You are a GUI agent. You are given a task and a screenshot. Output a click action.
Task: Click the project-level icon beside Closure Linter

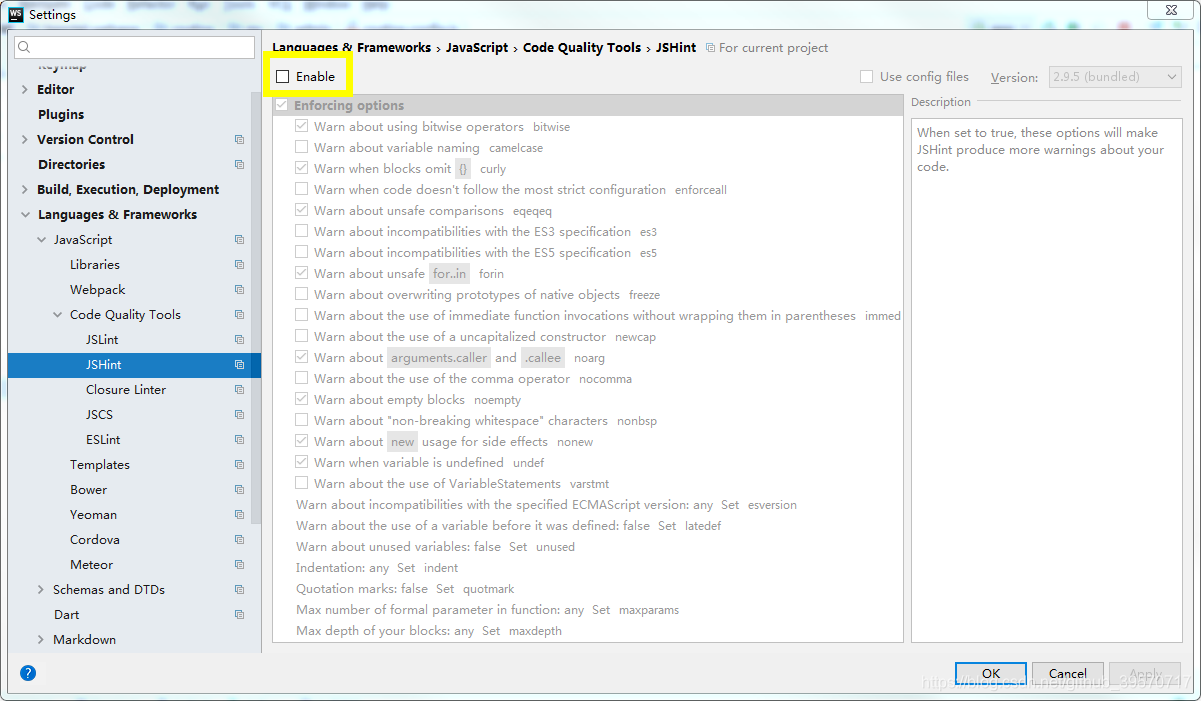[239, 390]
